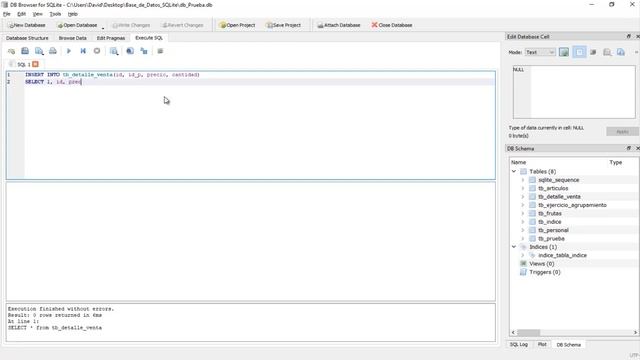Viewport: 640px width, 360px height.
Task: Switch to Database Structure tab
Action: (x=27, y=38)
